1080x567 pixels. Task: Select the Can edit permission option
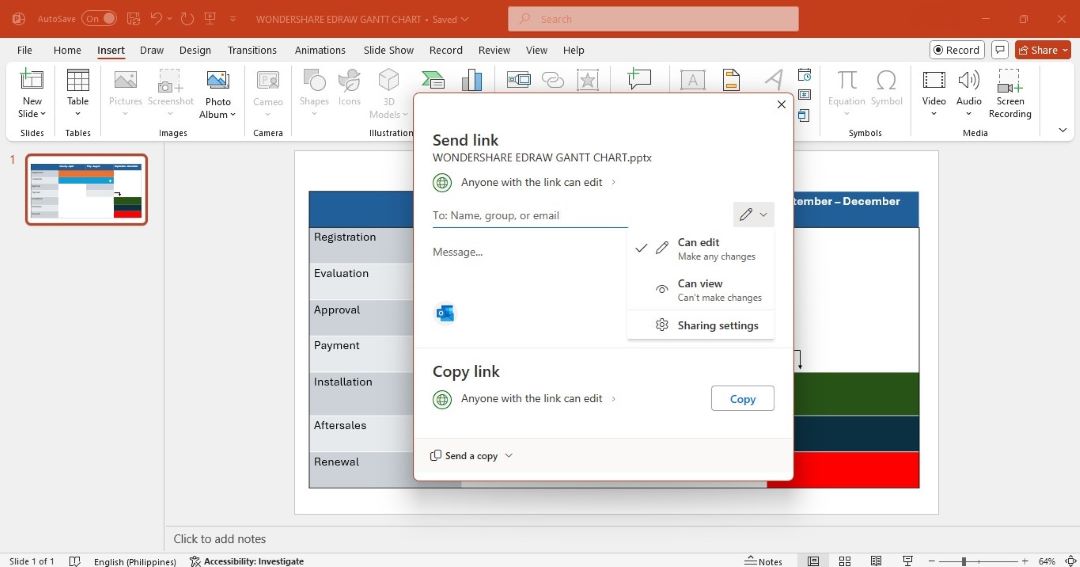[x=700, y=249]
